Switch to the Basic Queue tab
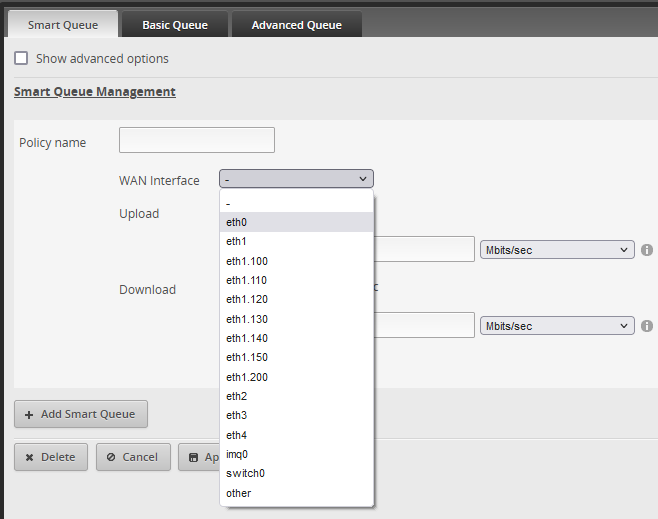The height and width of the screenshot is (519, 658). pyautogui.click(x=175, y=25)
